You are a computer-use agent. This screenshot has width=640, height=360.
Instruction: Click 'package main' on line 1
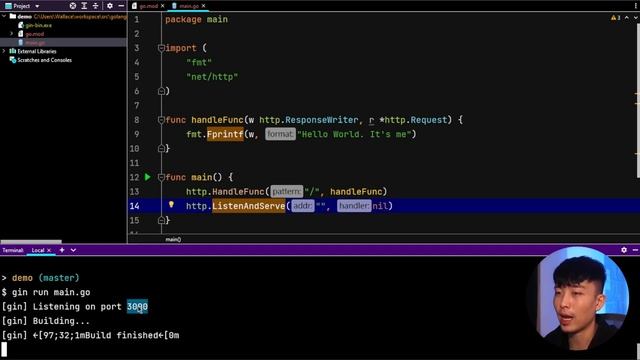click(x=196, y=20)
